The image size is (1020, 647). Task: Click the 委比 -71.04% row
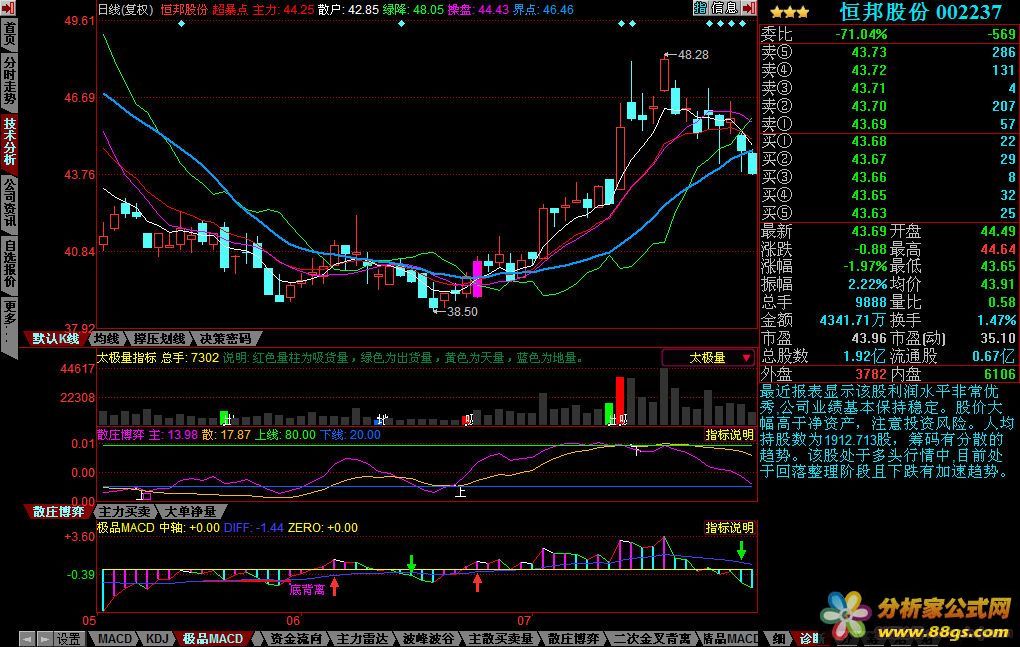tap(889, 34)
